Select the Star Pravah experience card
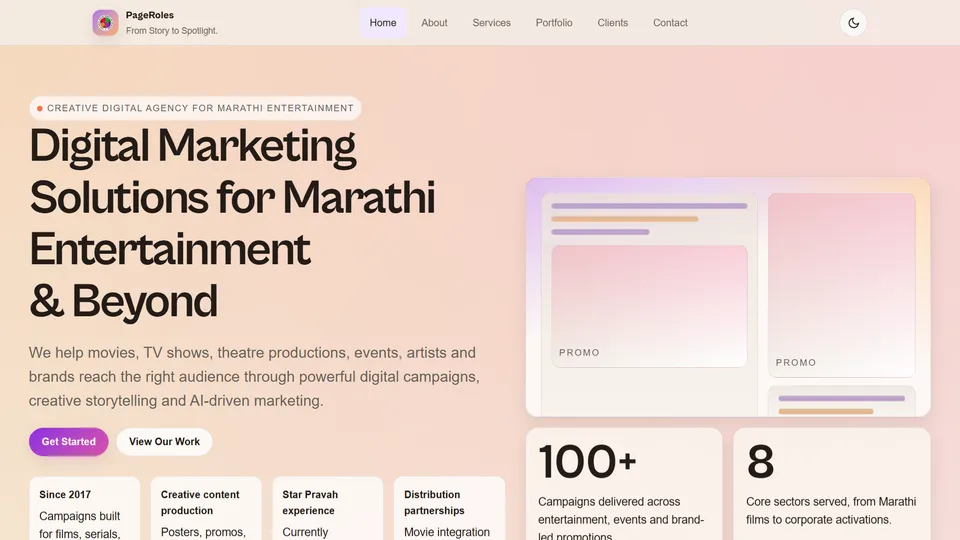960x540 pixels. click(328, 509)
